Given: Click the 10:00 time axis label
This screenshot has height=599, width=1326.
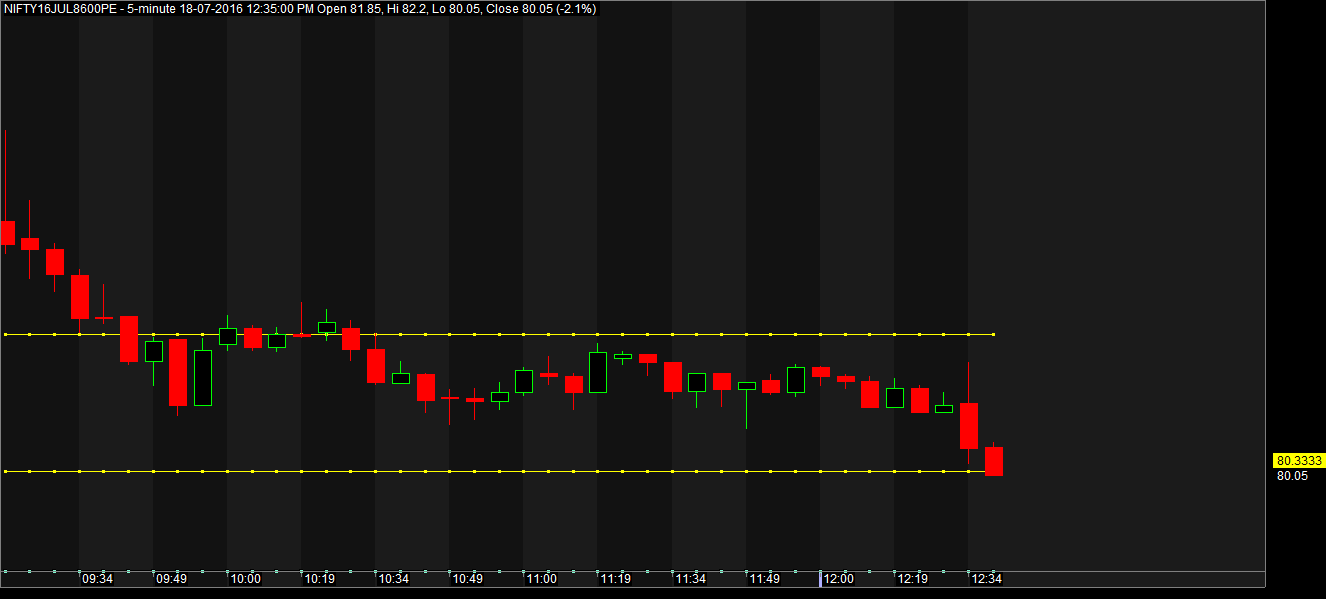Looking at the screenshot, I should [x=245, y=579].
